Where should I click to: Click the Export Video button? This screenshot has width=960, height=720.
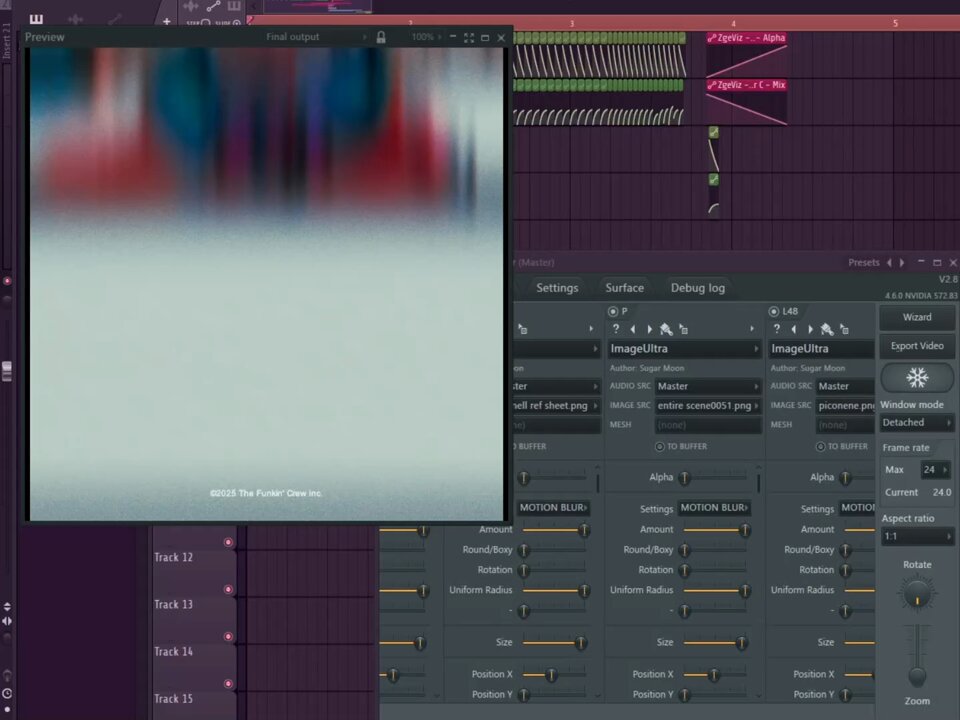pyautogui.click(x=917, y=346)
